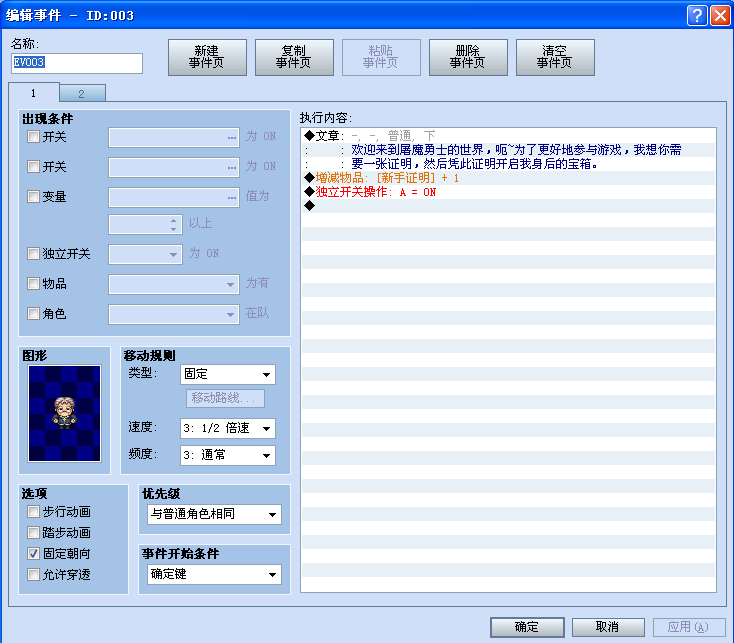Image resolution: width=734 pixels, height=643 pixels.
Task: Open variable selector ellipsis button
Action: point(232,197)
